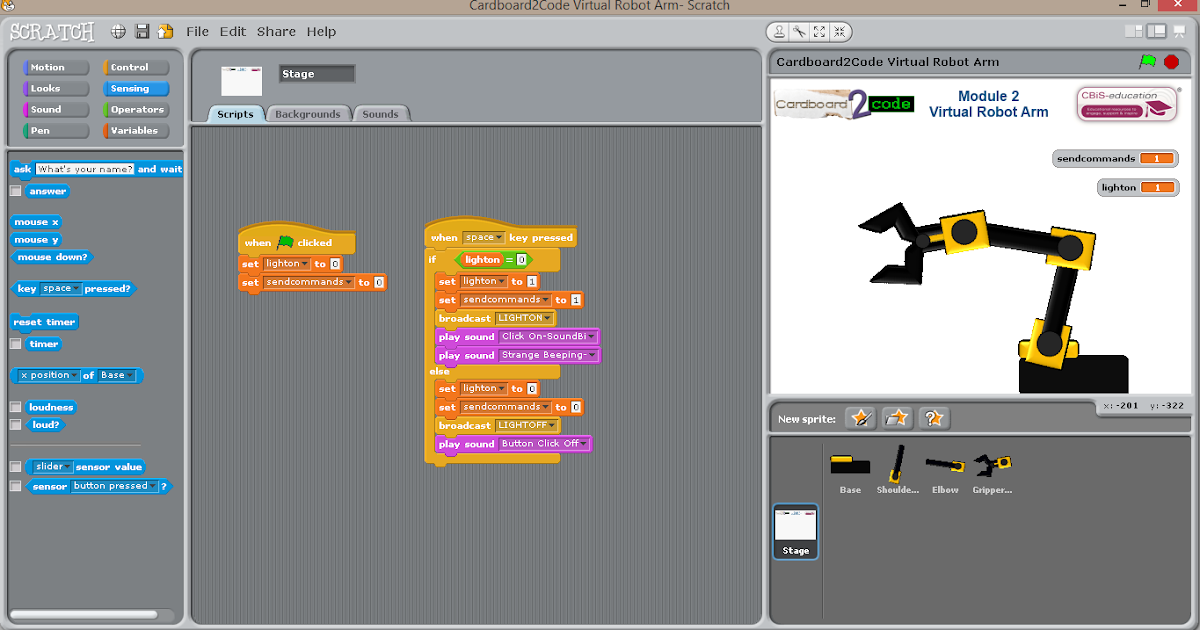Choose new sprite from file
1200x630 pixels.
point(897,418)
